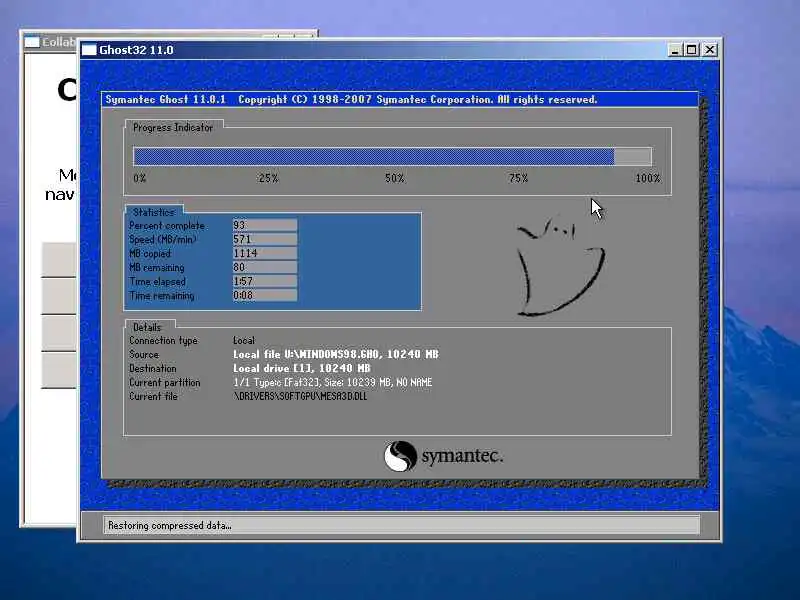Click the MB remaining label

coord(157,267)
